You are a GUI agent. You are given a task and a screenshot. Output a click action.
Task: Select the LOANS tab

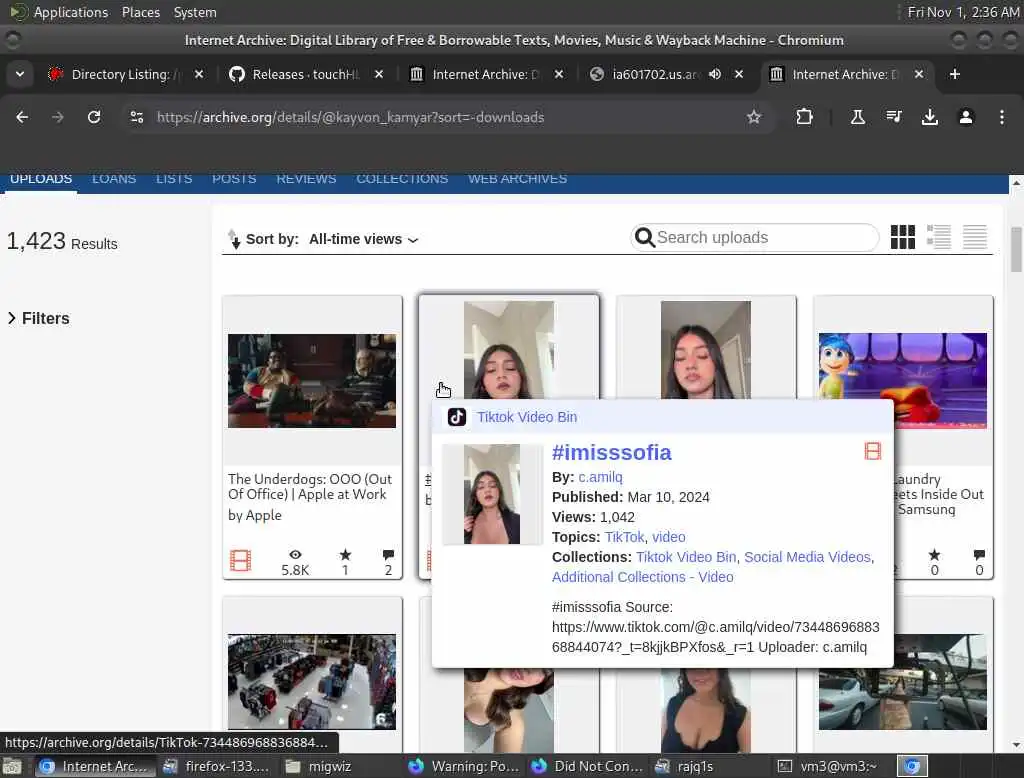point(114,179)
